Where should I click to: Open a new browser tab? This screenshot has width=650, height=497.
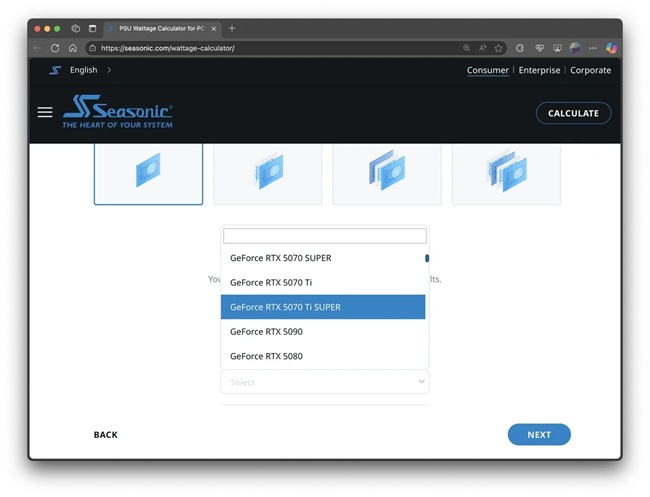point(232,28)
